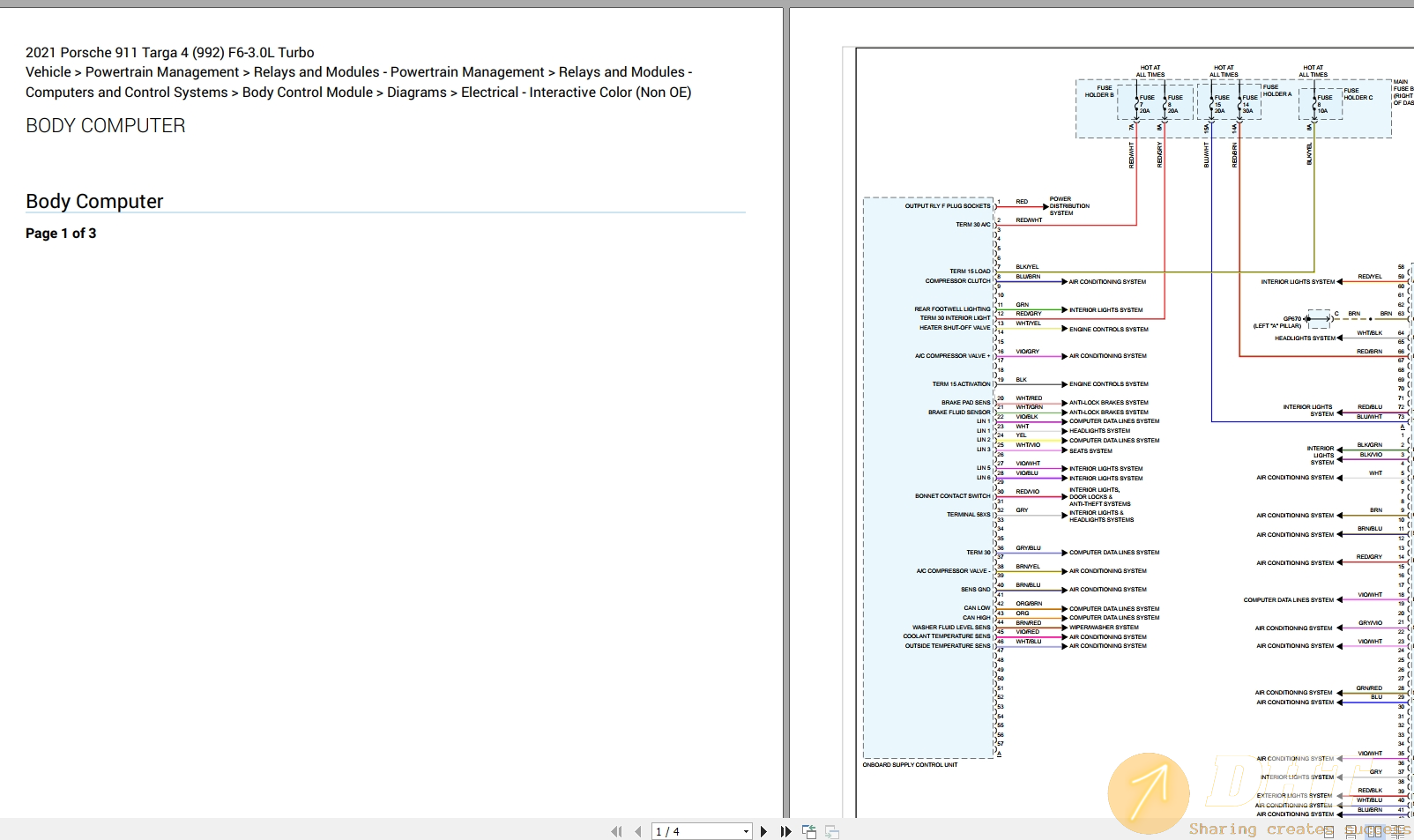Click ONBOARD SUPPLY CONTROL UNIT label
This screenshot has width=1414, height=840.
tap(910, 765)
